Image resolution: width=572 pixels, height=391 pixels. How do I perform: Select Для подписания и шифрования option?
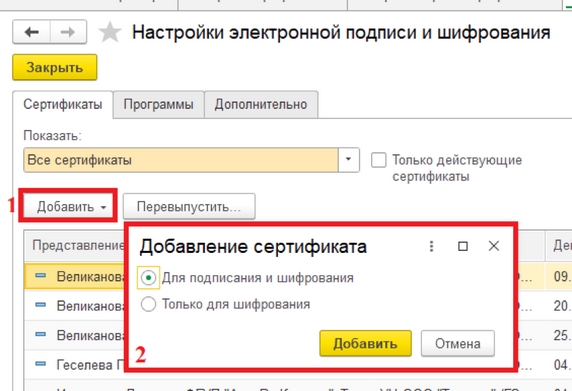148,278
